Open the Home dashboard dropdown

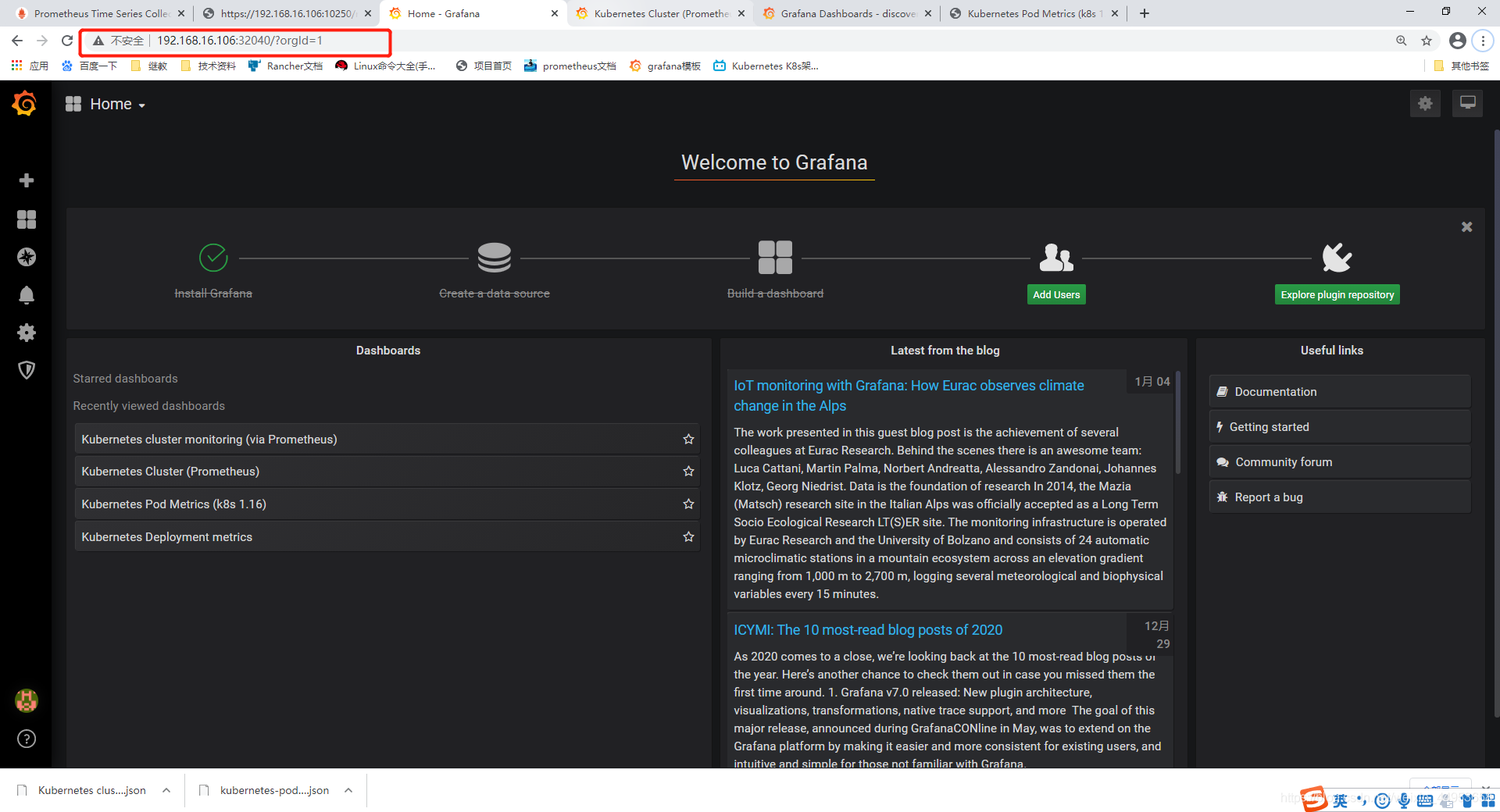(105, 104)
